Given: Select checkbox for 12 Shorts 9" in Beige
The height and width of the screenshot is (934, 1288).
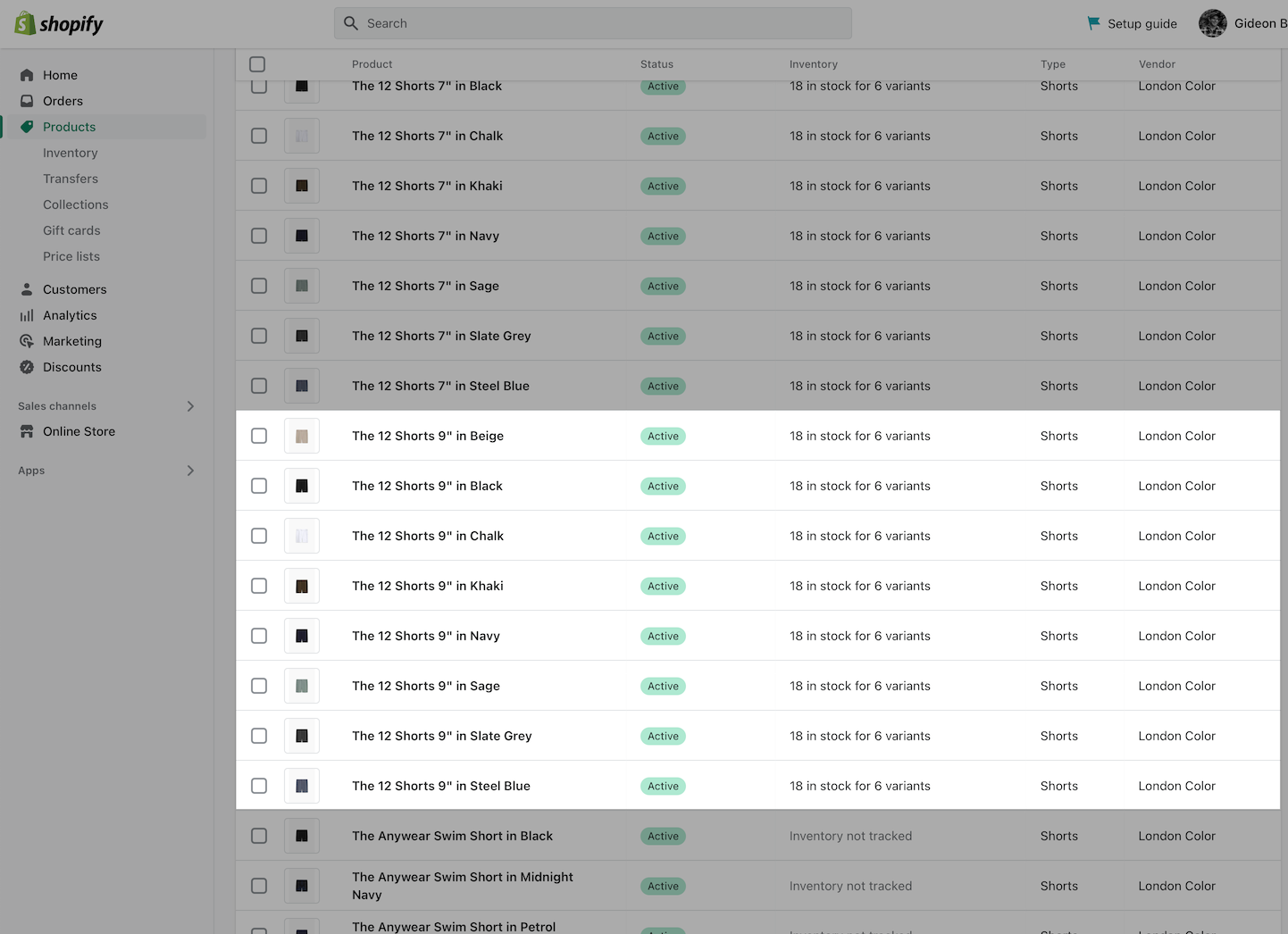Looking at the screenshot, I should [x=259, y=436].
